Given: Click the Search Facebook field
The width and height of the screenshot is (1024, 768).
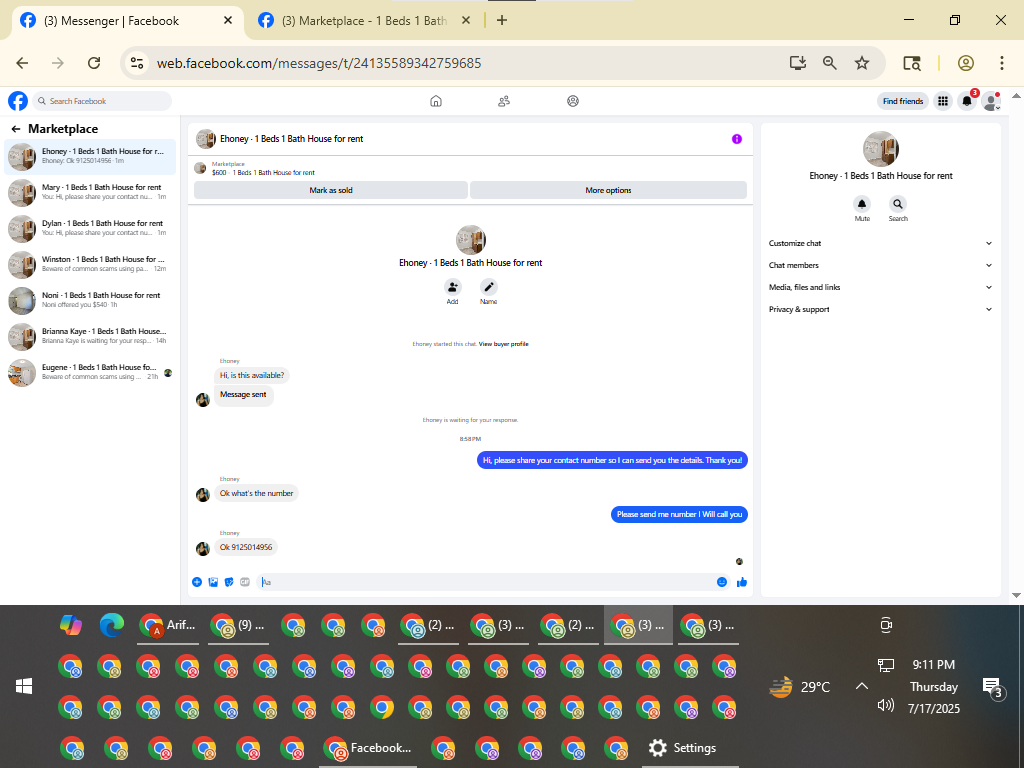Looking at the screenshot, I should (102, 101).
